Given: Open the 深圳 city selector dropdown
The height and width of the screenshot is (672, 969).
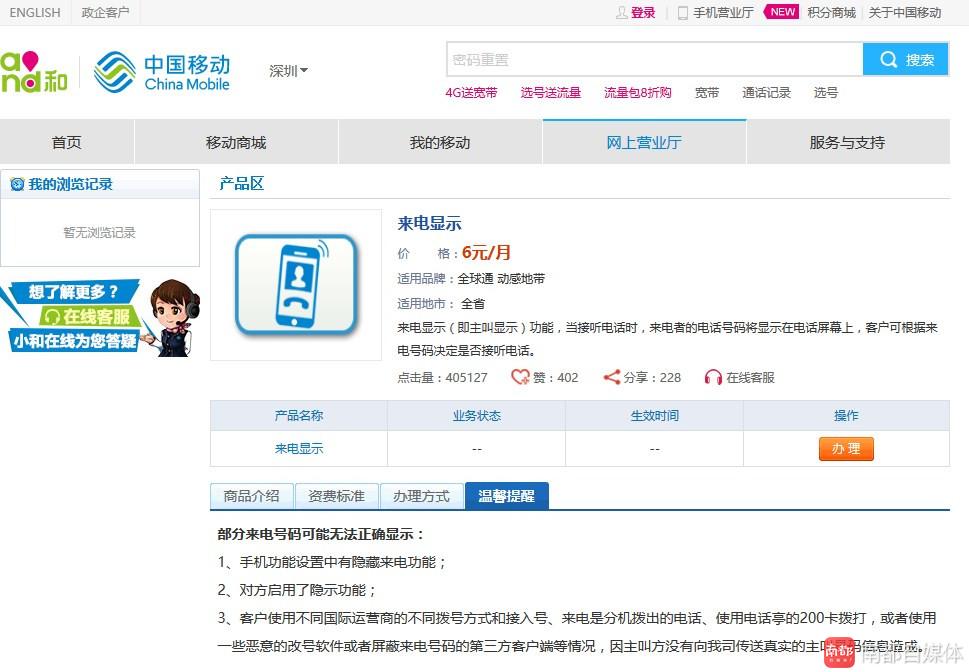Looking at the screenshot, I should (x=287, y=71).
